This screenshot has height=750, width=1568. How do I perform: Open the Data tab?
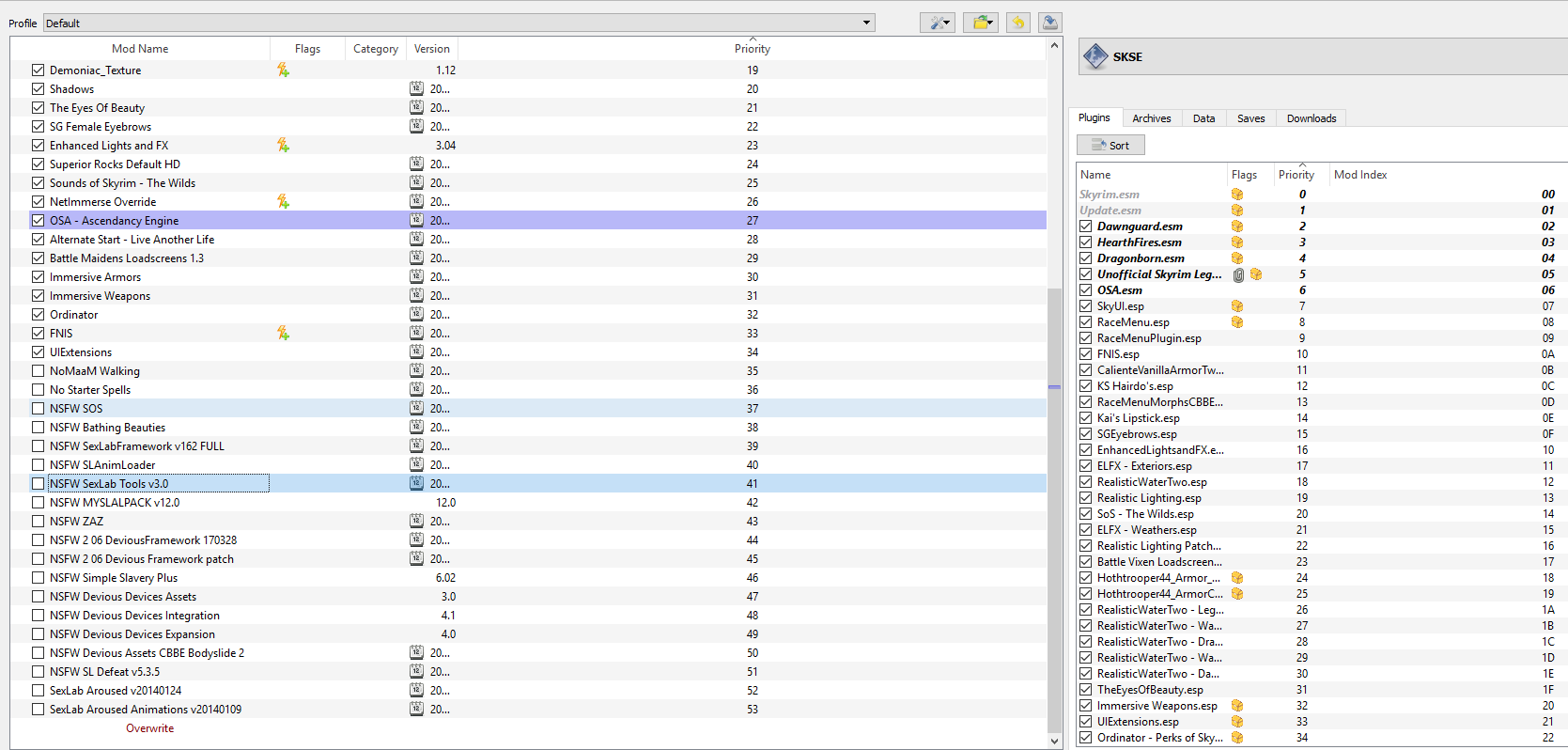click(x=1204, y=118)
